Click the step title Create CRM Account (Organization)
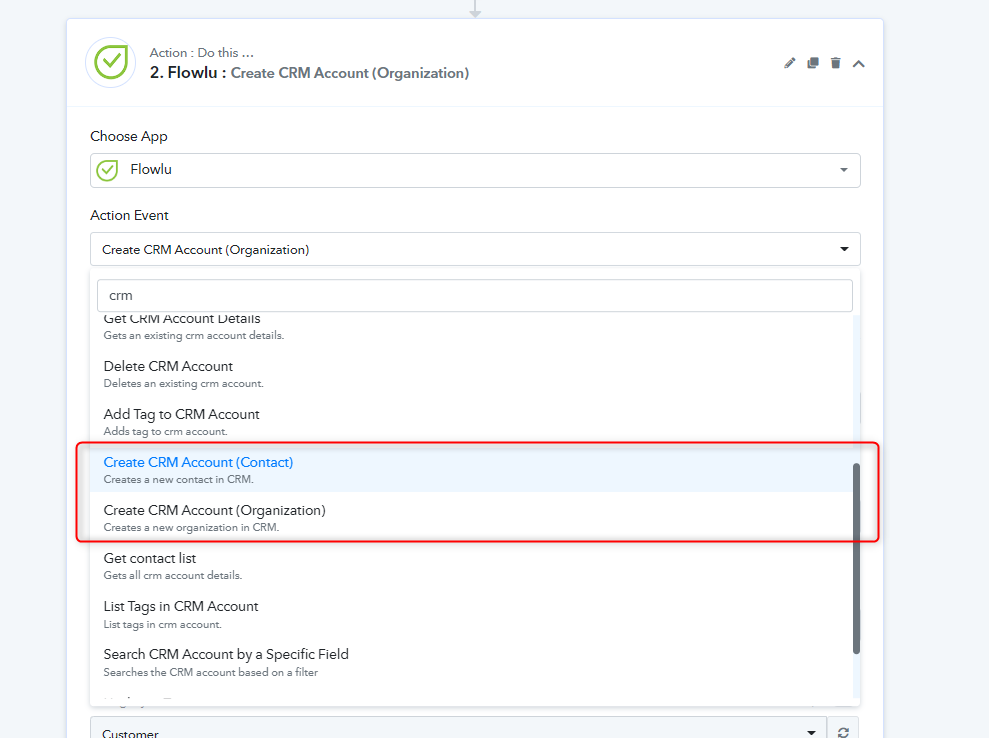 (x=349, y=73)
